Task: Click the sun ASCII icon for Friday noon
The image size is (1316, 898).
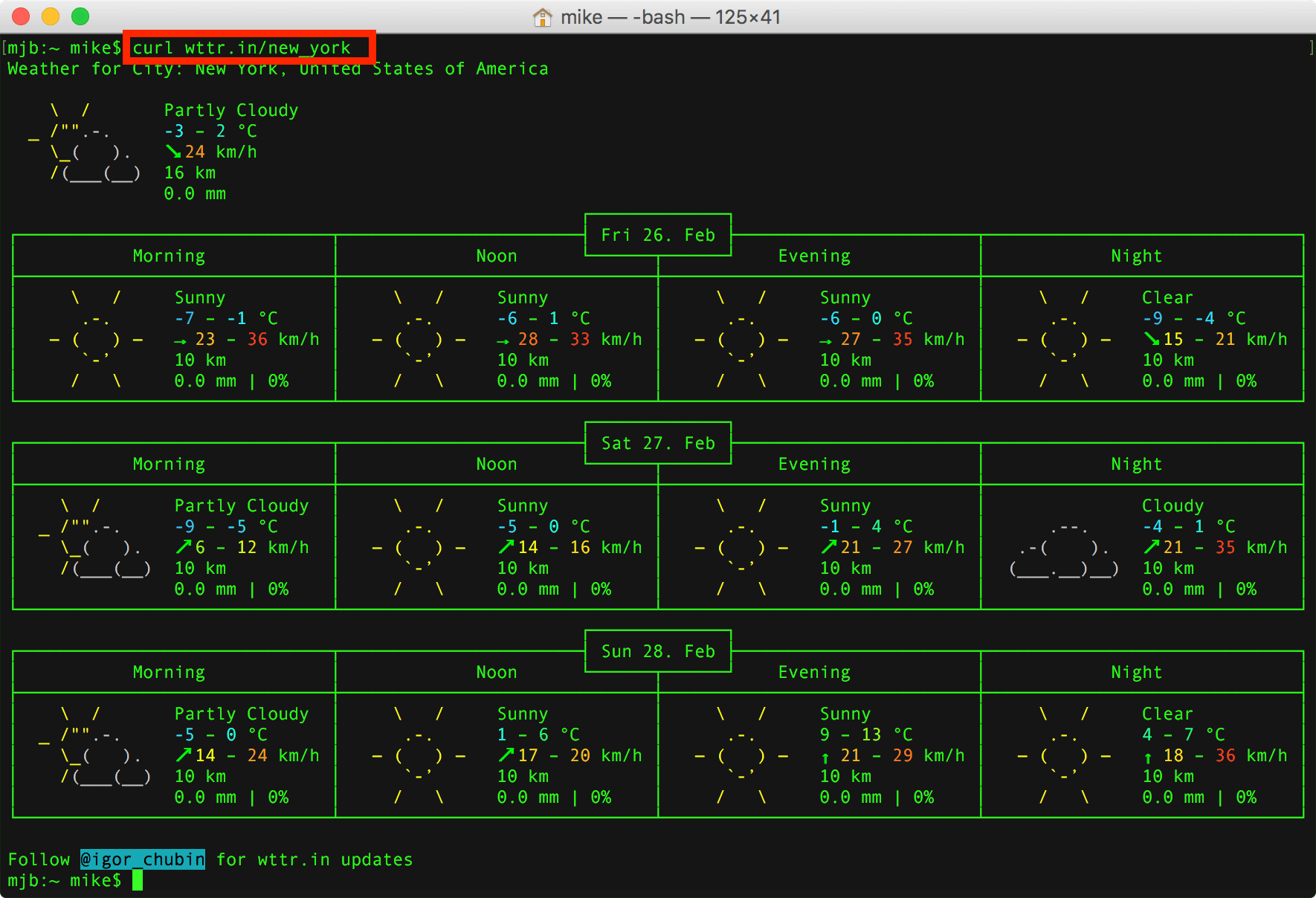Action: pos(419,340)
